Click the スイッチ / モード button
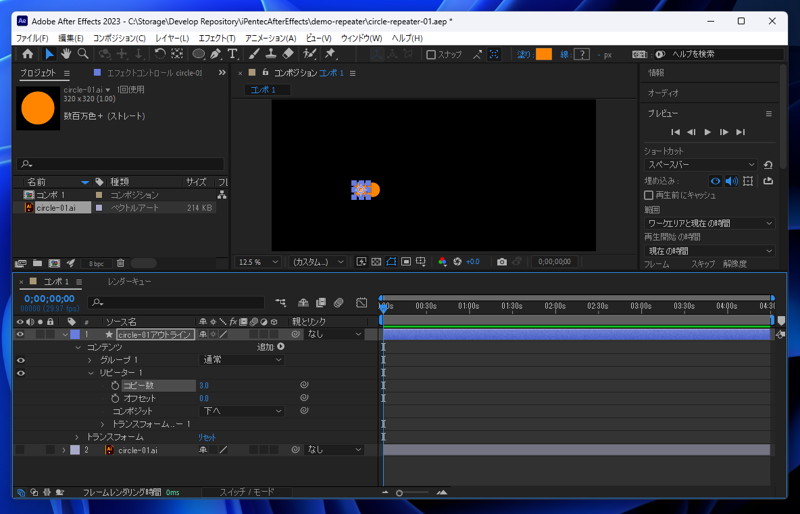The width and height of the screenshot is (800, 514). (x=247, y=493)
